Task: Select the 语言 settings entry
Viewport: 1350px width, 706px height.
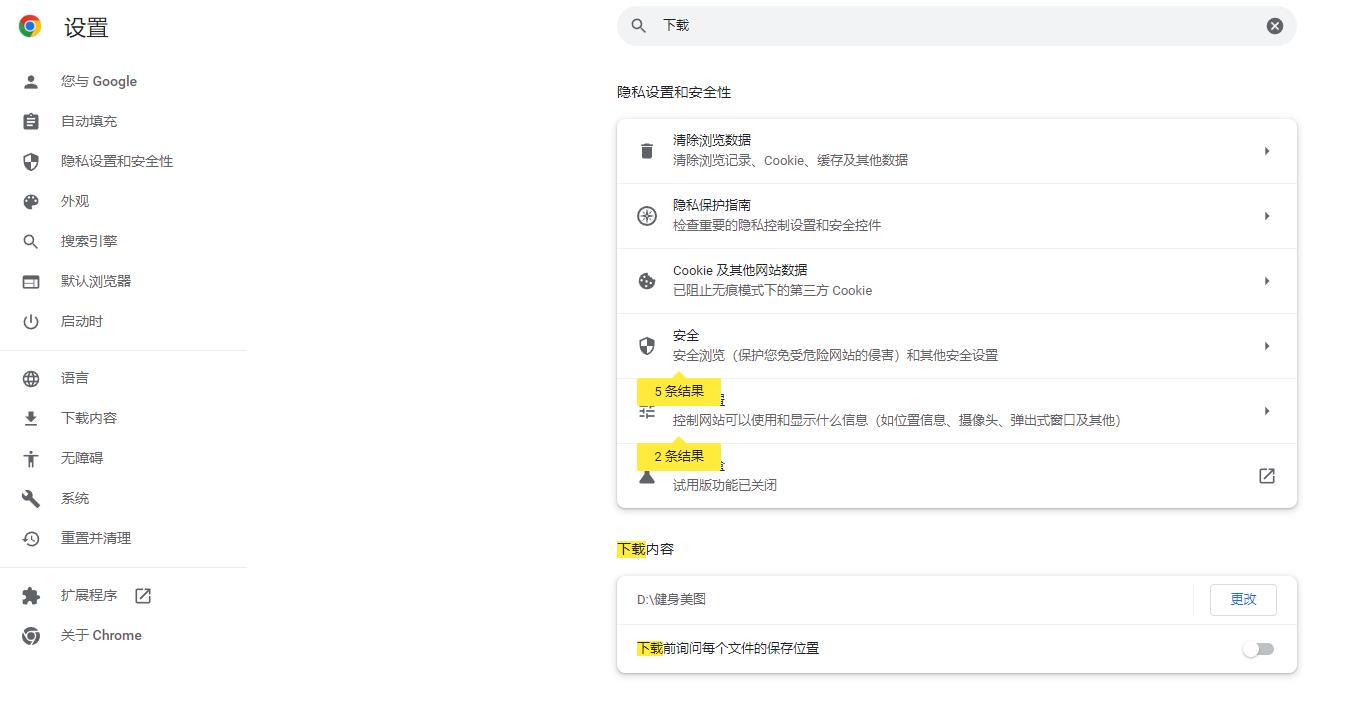Action: tap(74, 378)
